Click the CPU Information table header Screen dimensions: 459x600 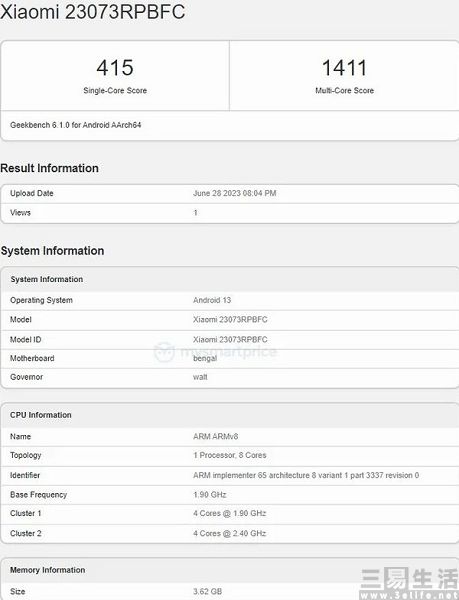[x=230, y=415]
